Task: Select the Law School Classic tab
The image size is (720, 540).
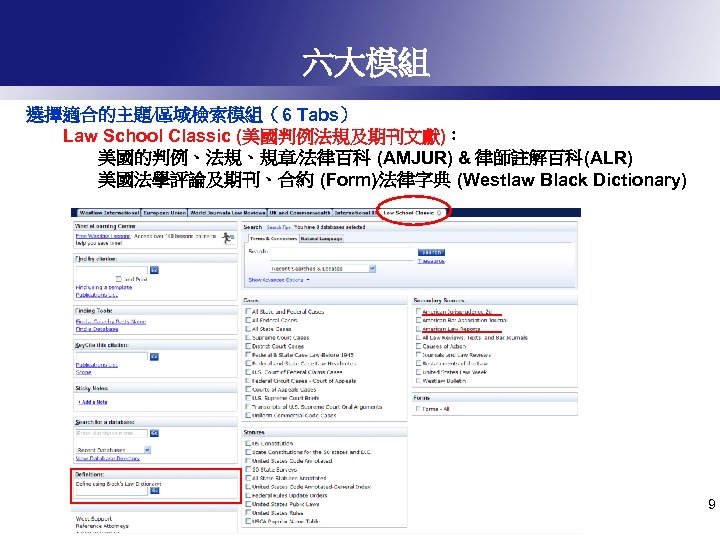Action: [412, 213]
